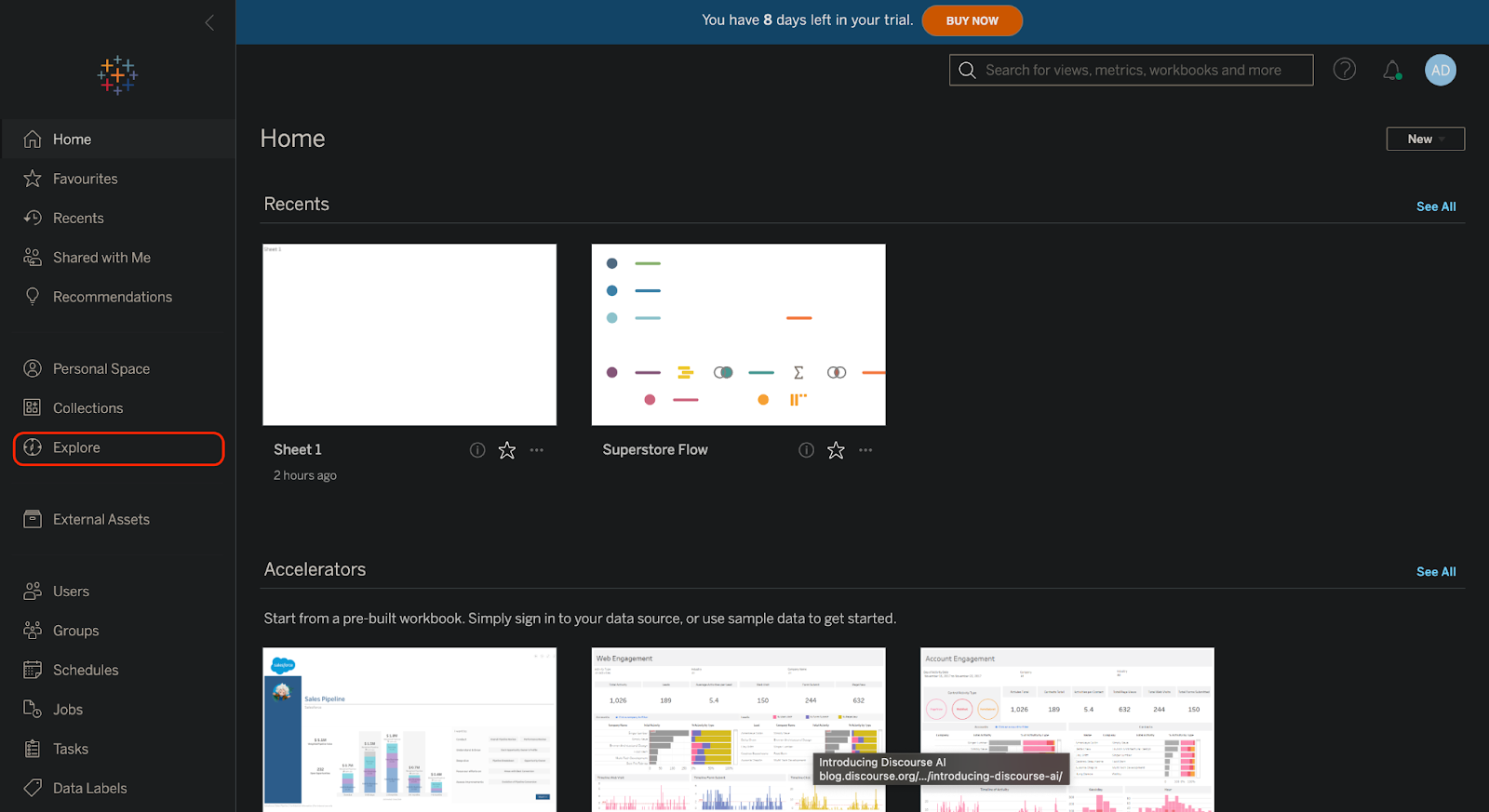This screenshot has height=812, width=1489.
Task: Click the '2 hours ago' text
Action: click(305, 475)
